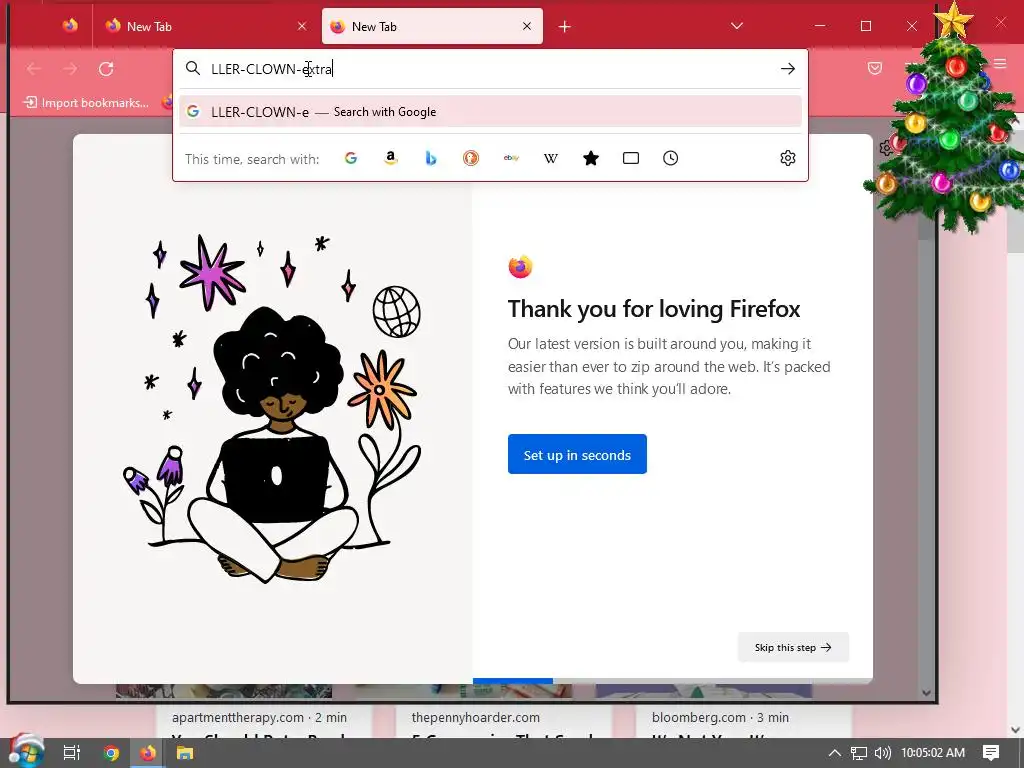Open volume control in system tray

[x=882, y=753]
